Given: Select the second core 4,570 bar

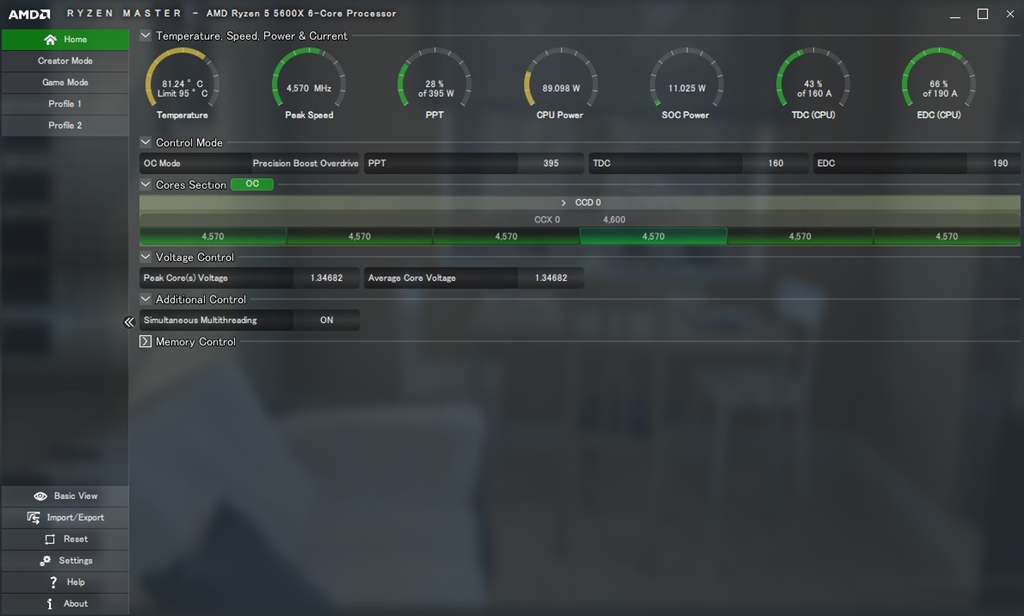Looking at the screenshot, I should pos(360,236).
